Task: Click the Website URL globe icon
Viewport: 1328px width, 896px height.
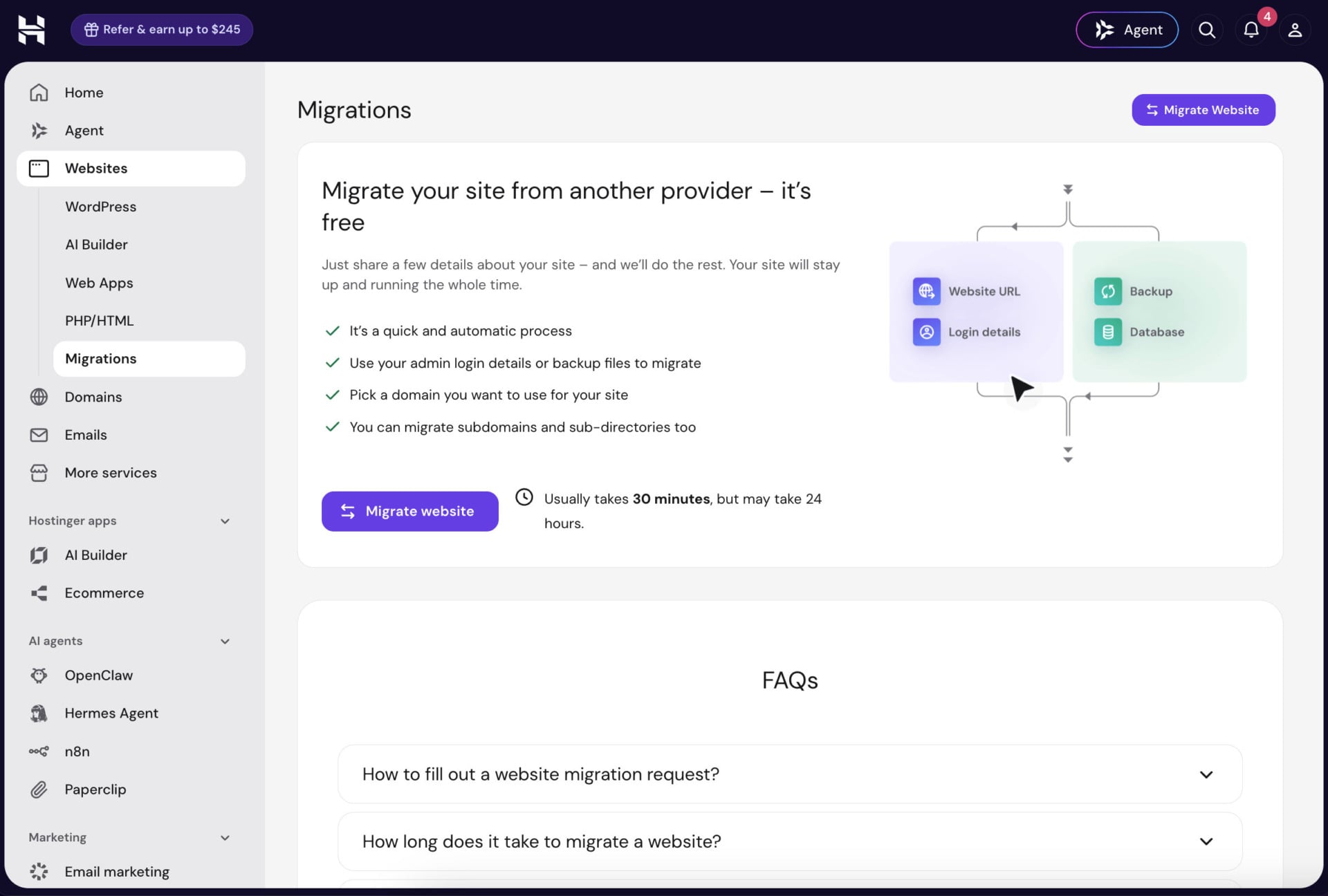Action: (926, 291)
